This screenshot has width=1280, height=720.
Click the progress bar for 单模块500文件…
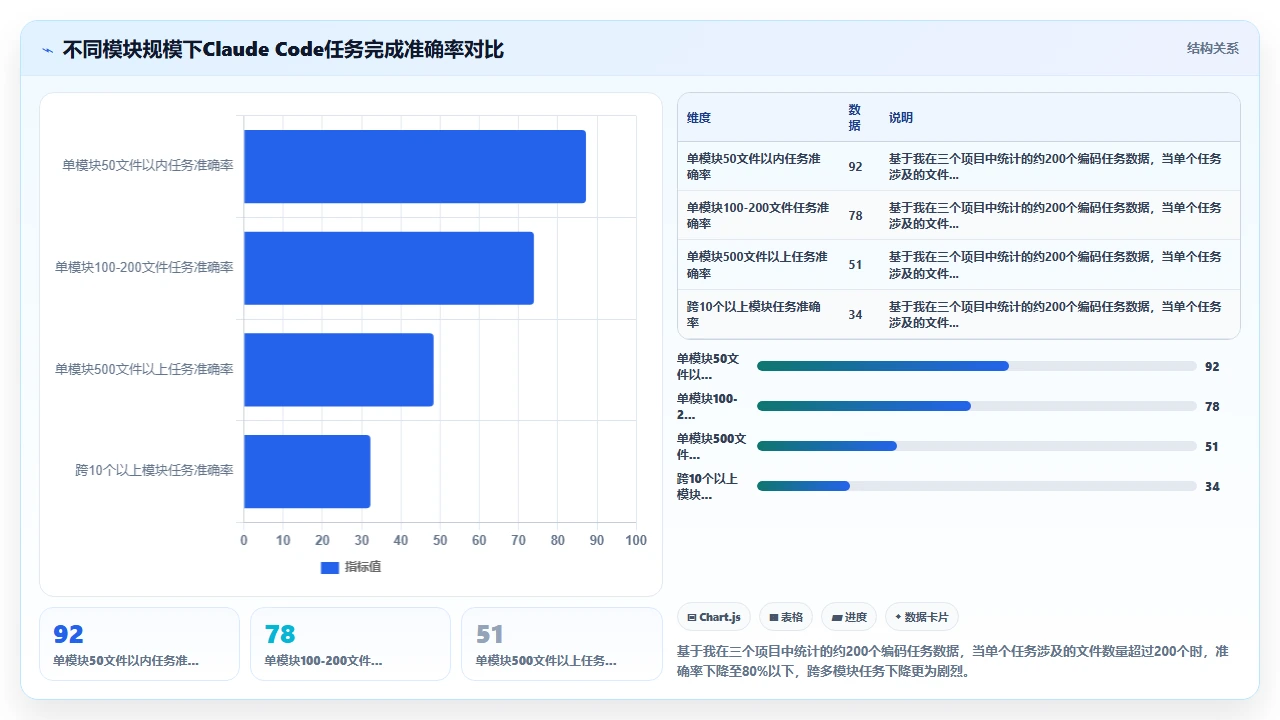(x=977, y=446)
